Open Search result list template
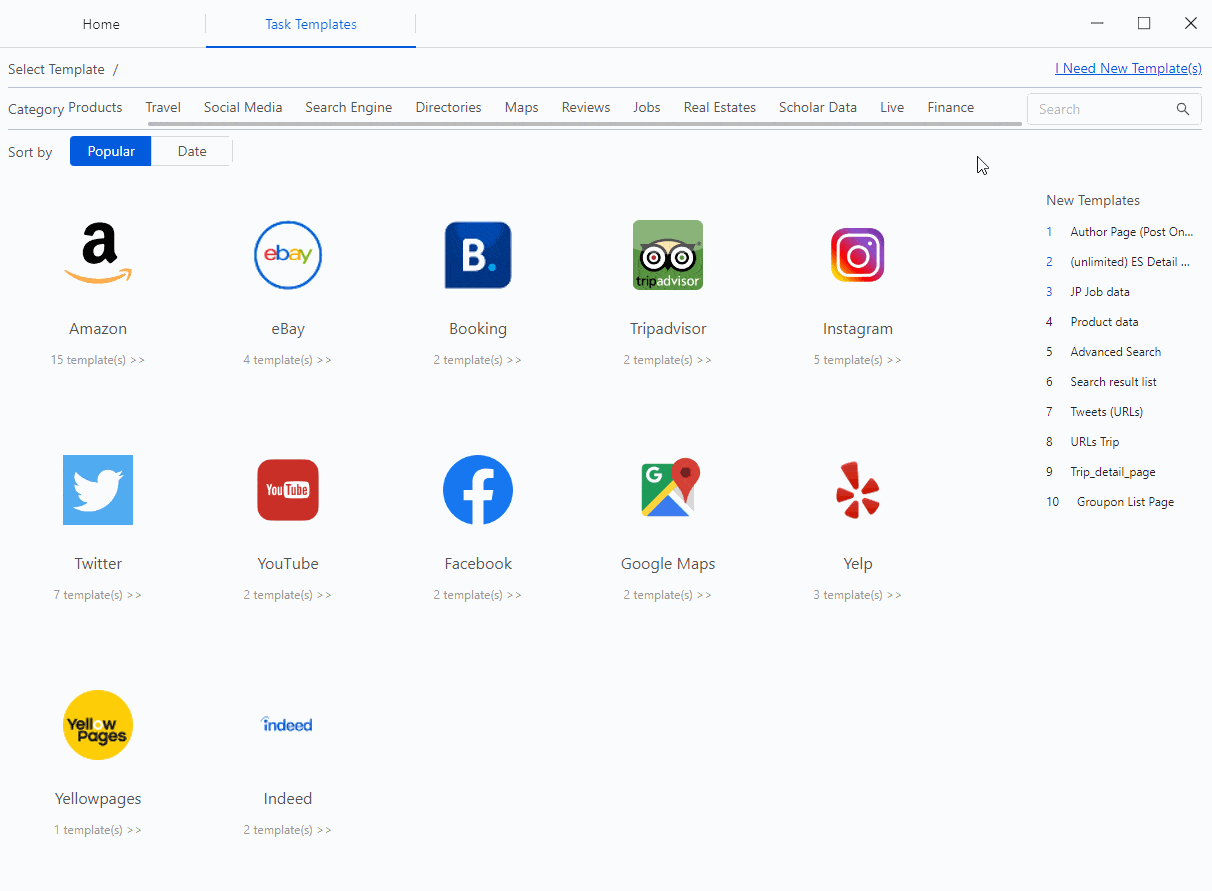 (1113, 382)
